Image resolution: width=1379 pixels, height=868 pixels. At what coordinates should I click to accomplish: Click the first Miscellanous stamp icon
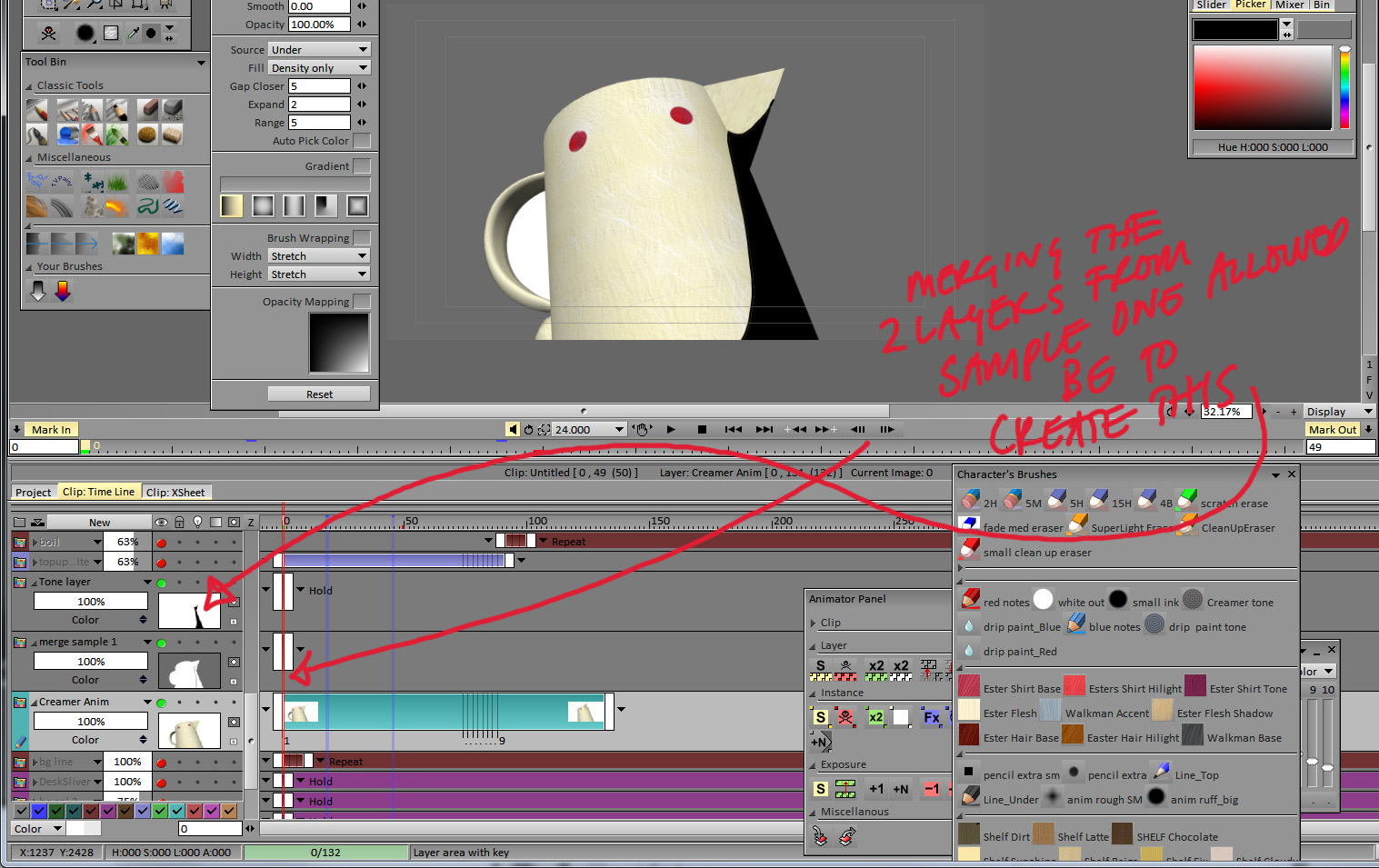pyautogui.click(x=820, y=835)
